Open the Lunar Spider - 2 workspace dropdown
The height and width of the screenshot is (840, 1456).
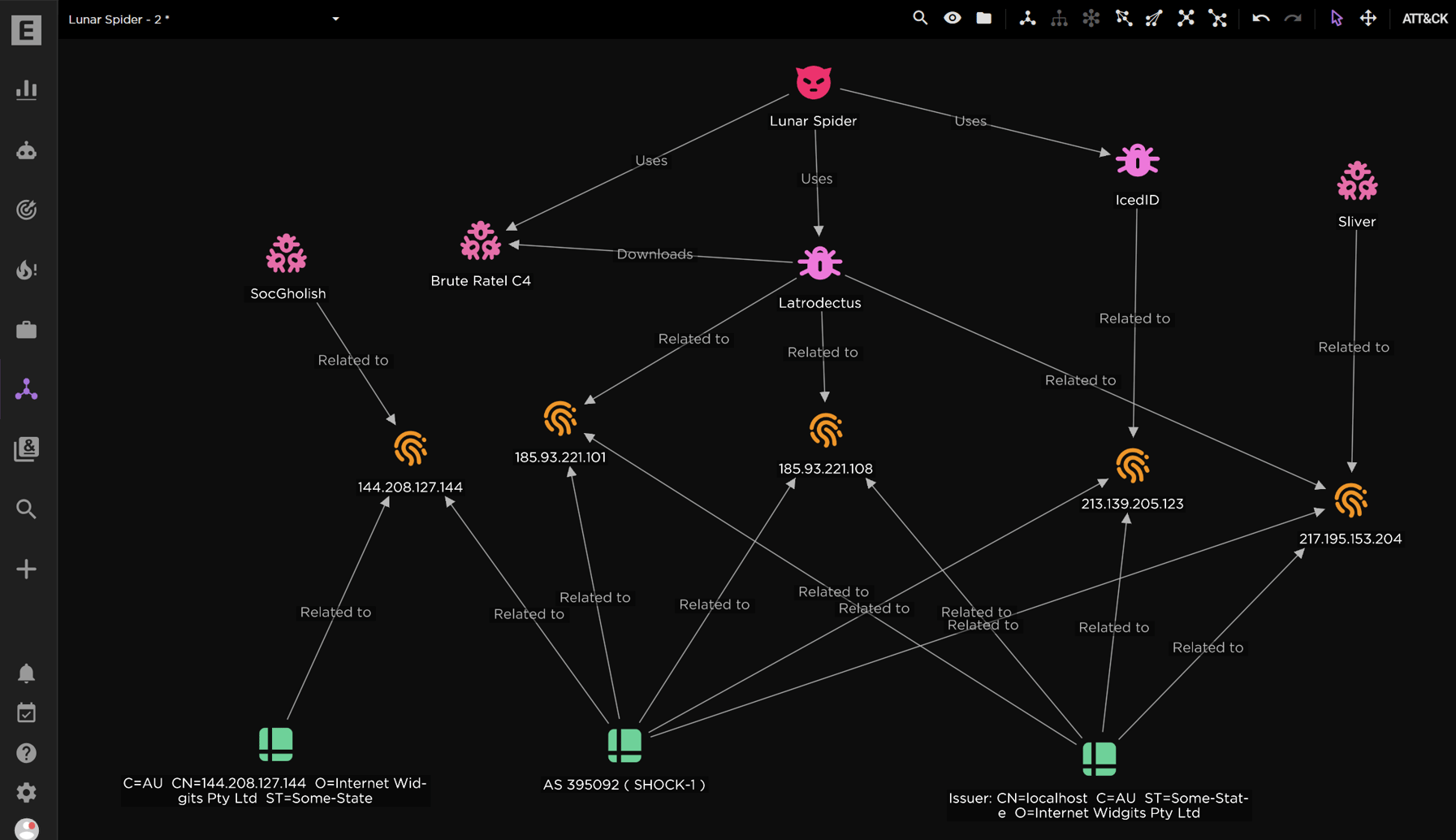click(335, 19)
